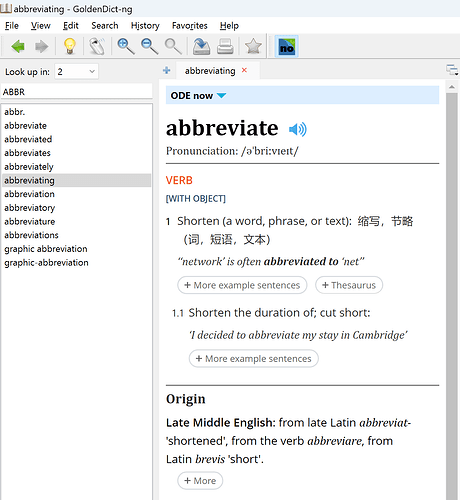The width and height of the screenshot is (460, 500).
Task: Reset zoom with the plain magnifier icon
Action: coord(173,46)
